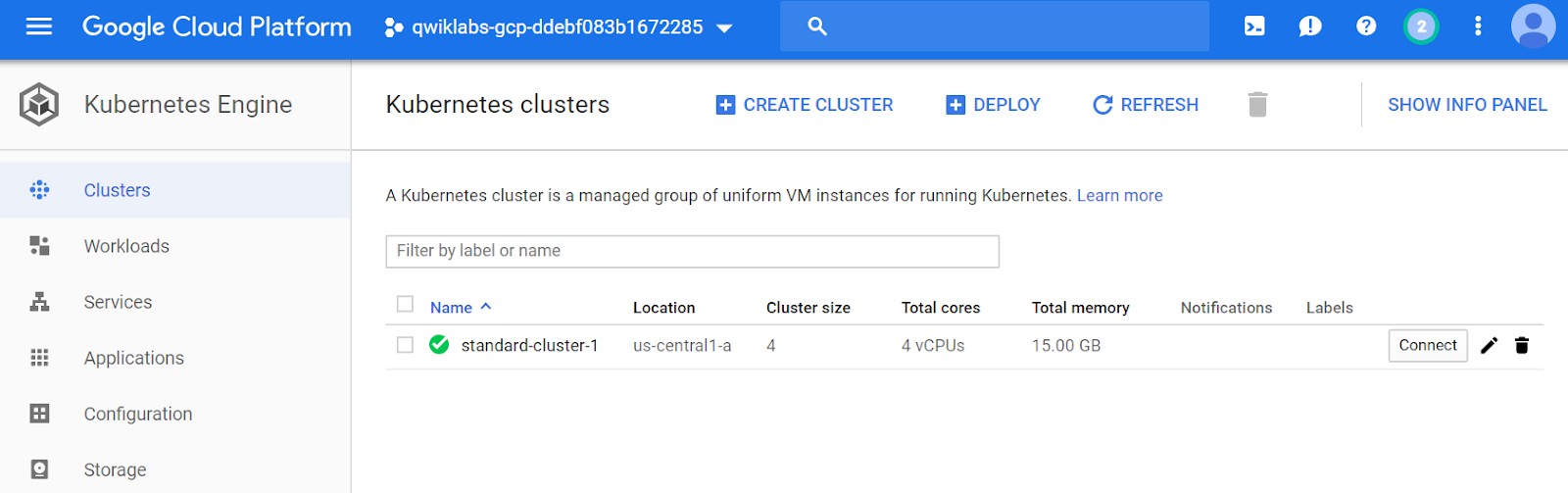Click the Google Cloud Platform logo text
This screenshot has height=493, width=1568.
tap(217, 26)
